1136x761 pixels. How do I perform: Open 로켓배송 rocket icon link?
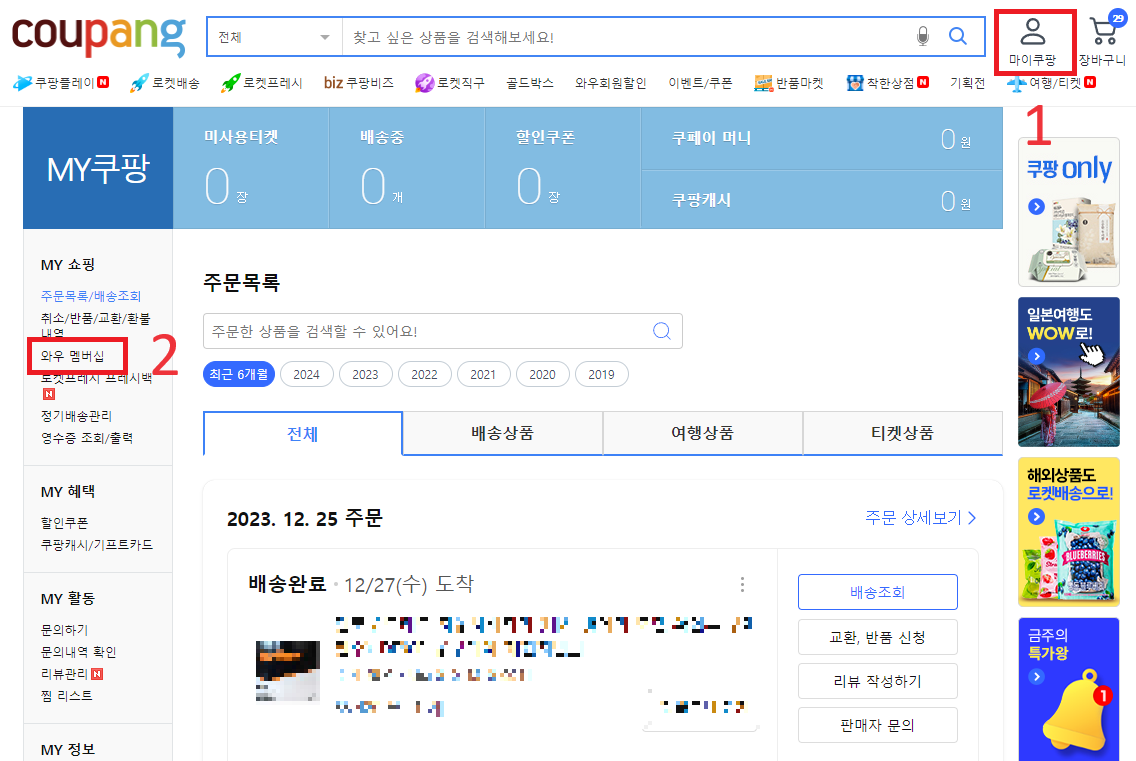point(164,83)
